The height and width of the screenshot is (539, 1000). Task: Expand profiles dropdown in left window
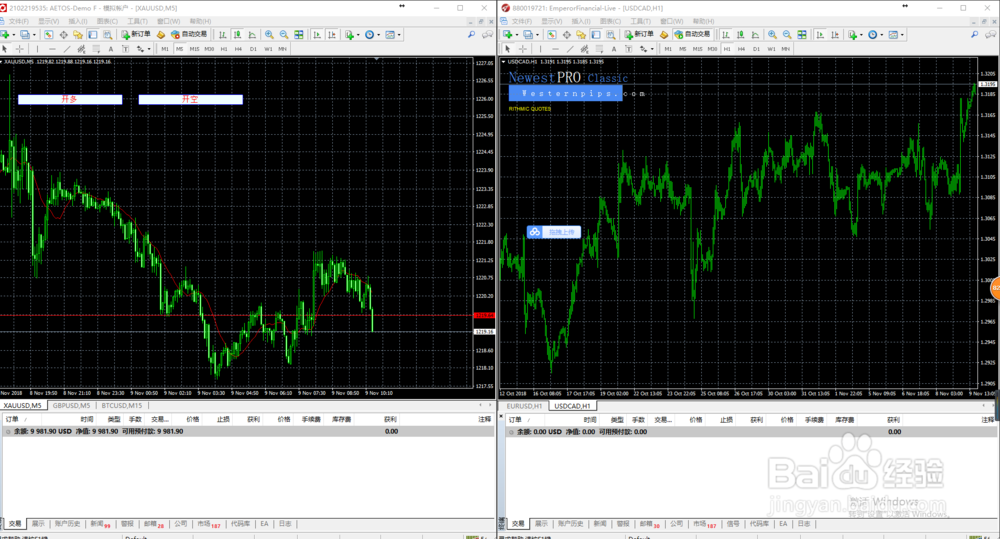coord(34,34)
